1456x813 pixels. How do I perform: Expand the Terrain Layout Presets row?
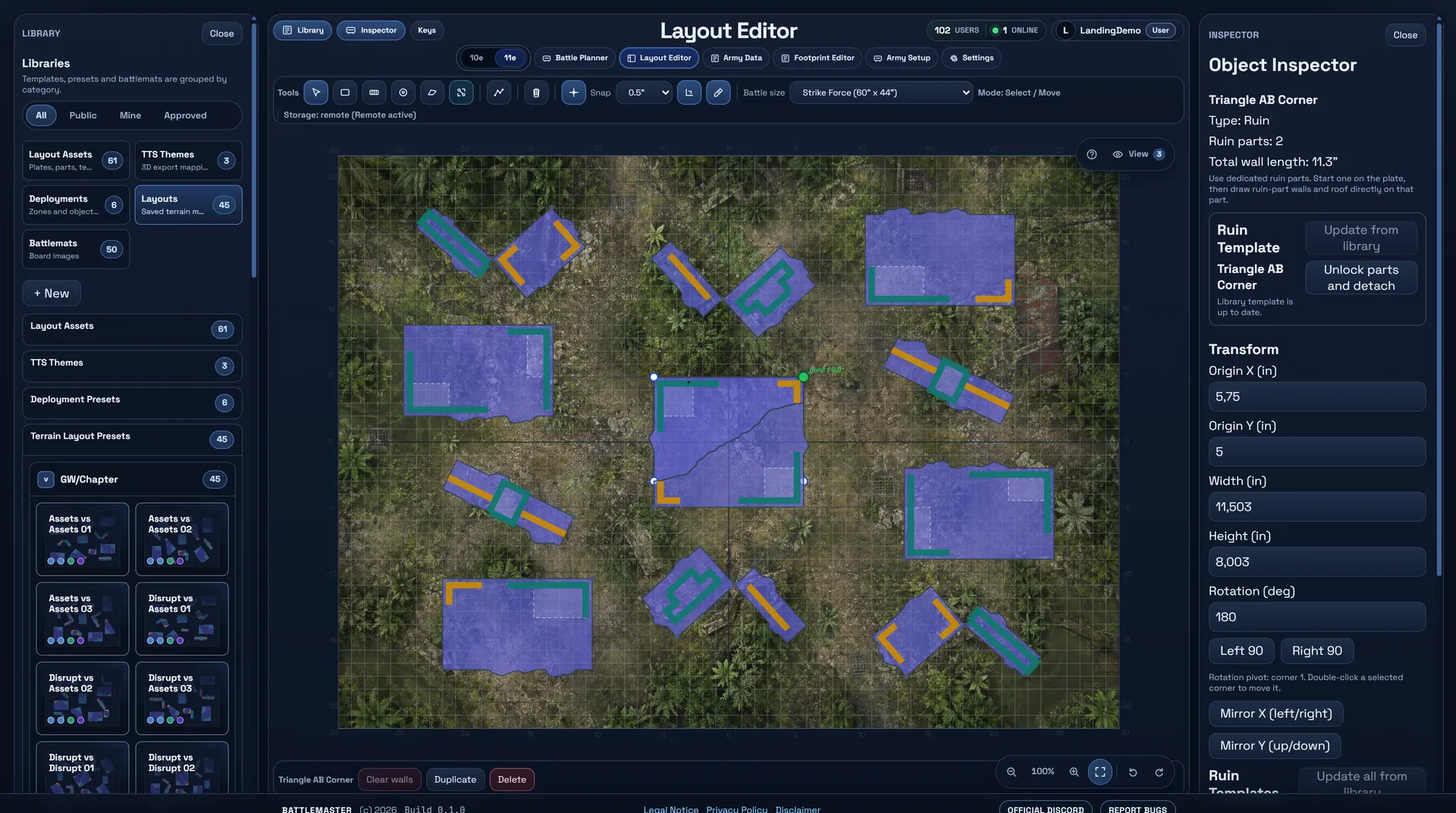132,439
